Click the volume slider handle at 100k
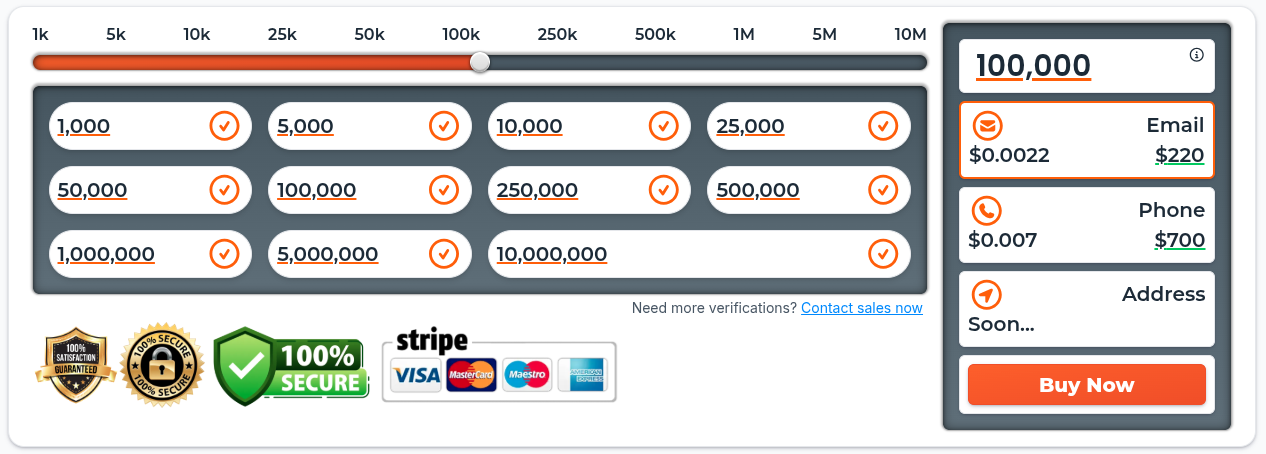The width and height of the screenshot is (1266, 454). point(480,62)
